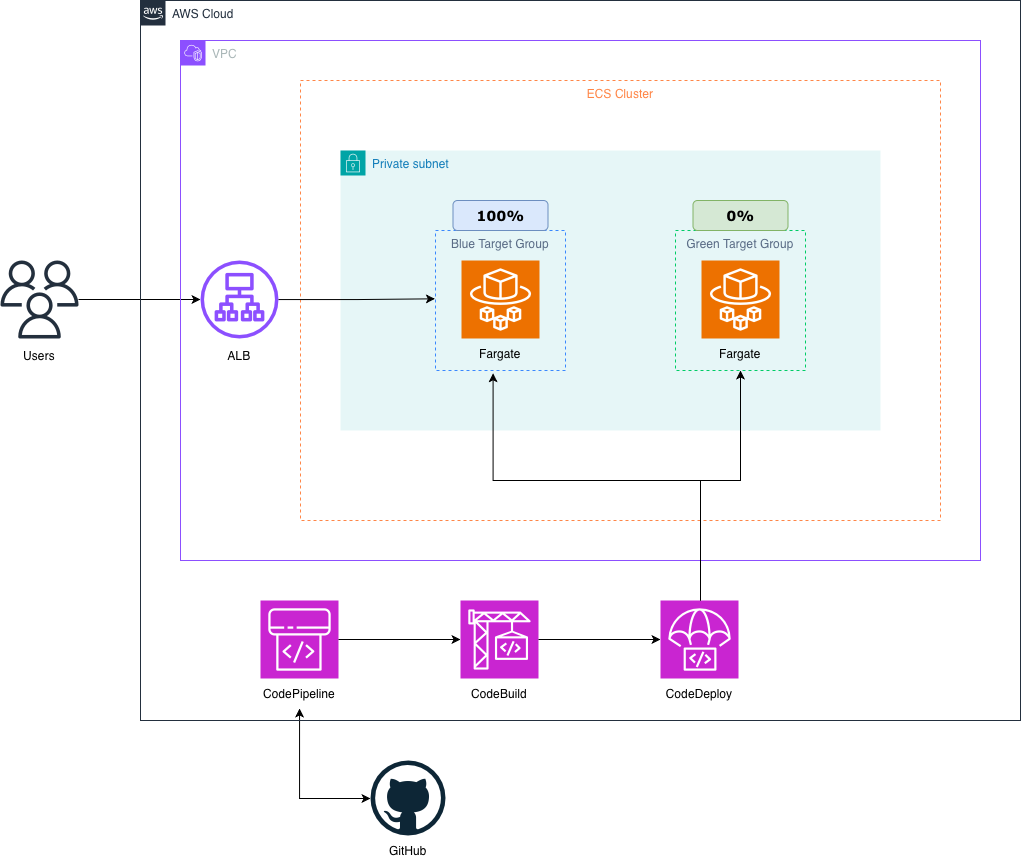This screenshot has width=1021, height=866.
Task: Click the GitHub octocat icon
Action: [407, 798]
